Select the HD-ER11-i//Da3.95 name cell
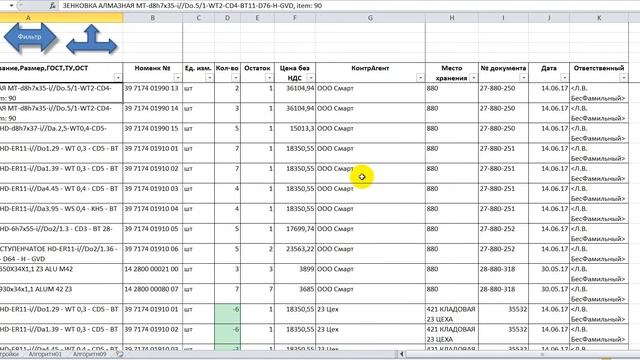 61,213
